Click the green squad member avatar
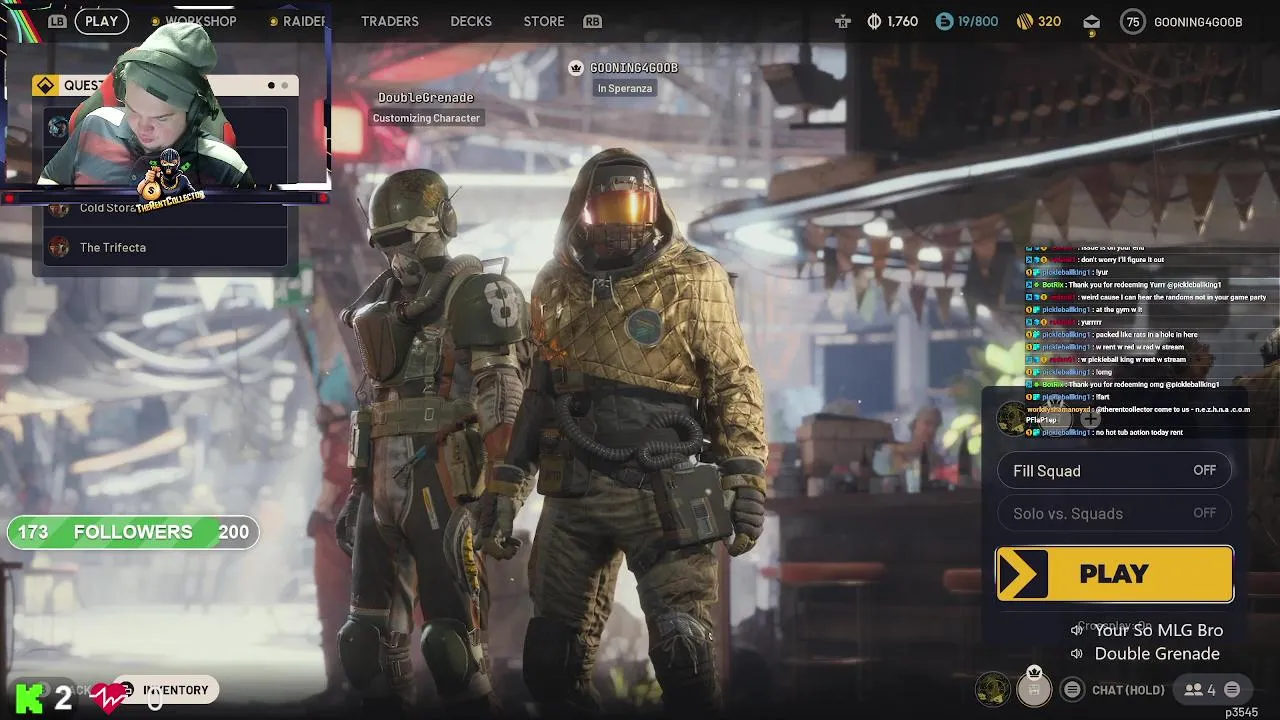 tap(993, 689)
